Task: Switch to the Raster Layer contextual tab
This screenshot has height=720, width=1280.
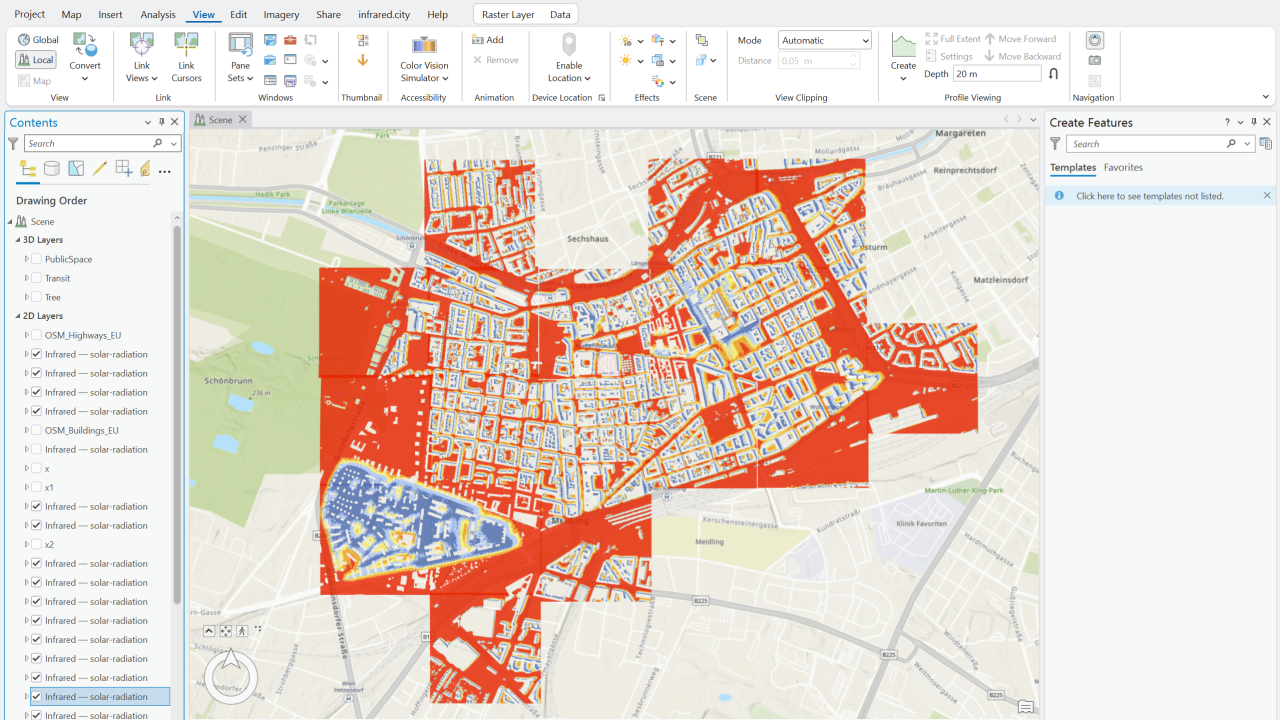Action: 508,14
